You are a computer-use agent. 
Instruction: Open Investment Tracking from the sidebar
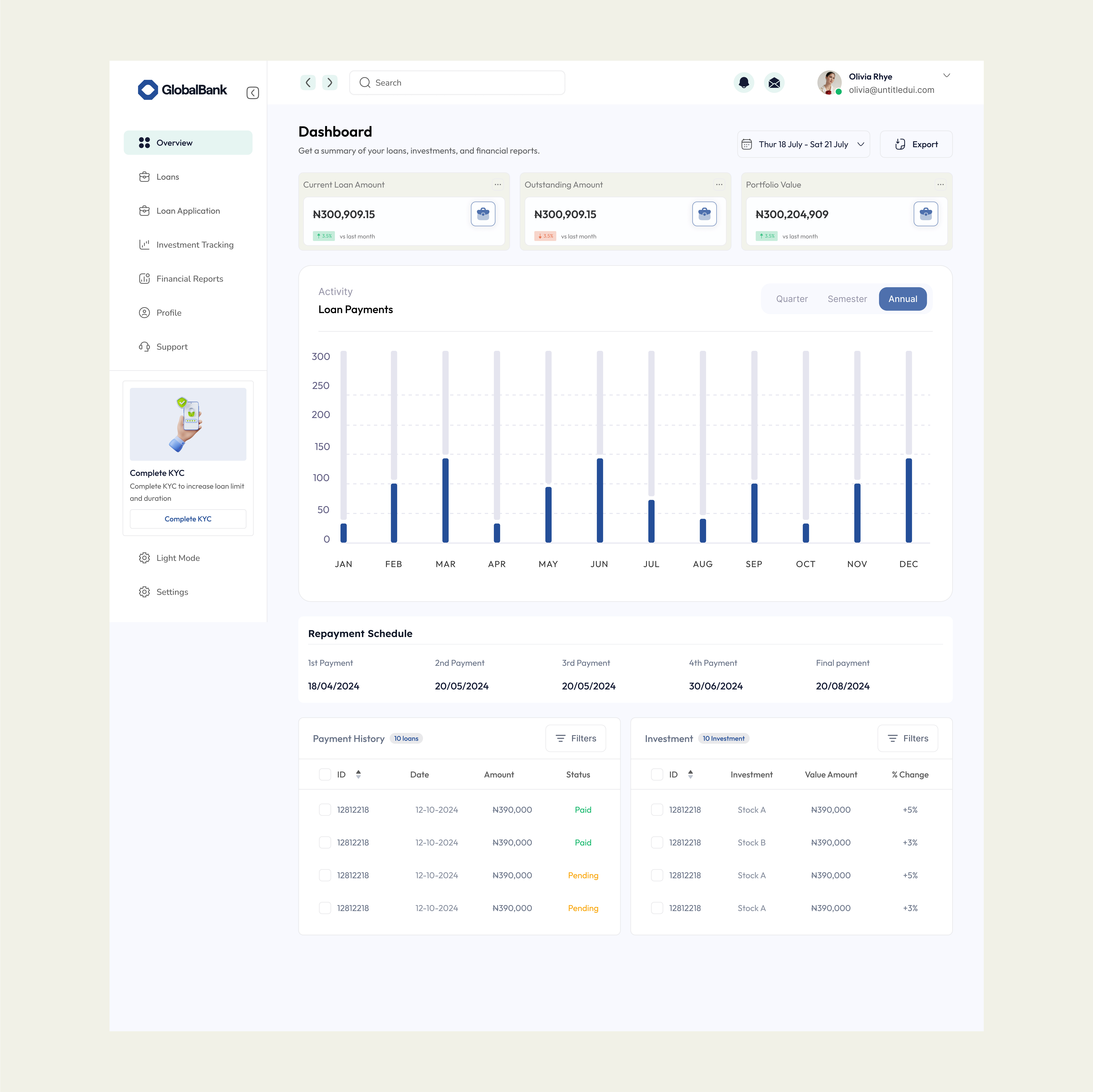point(195,244)
